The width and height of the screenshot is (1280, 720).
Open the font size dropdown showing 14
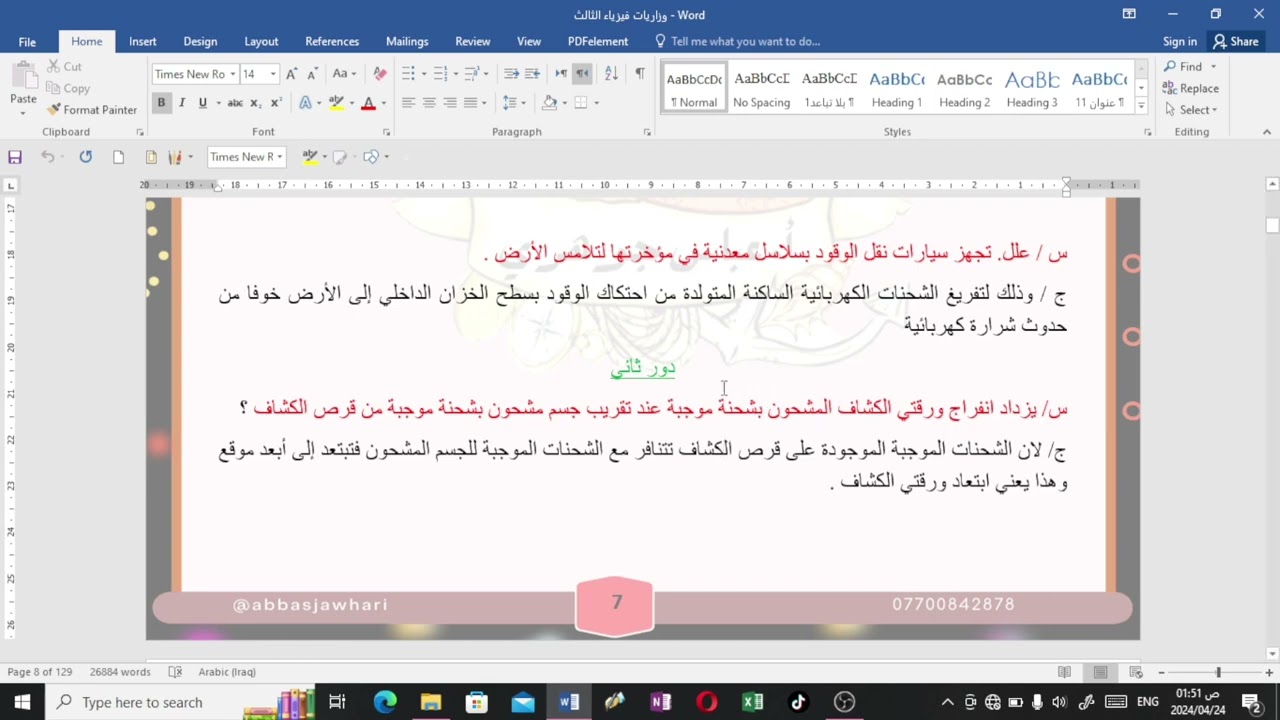click(273, 74)
